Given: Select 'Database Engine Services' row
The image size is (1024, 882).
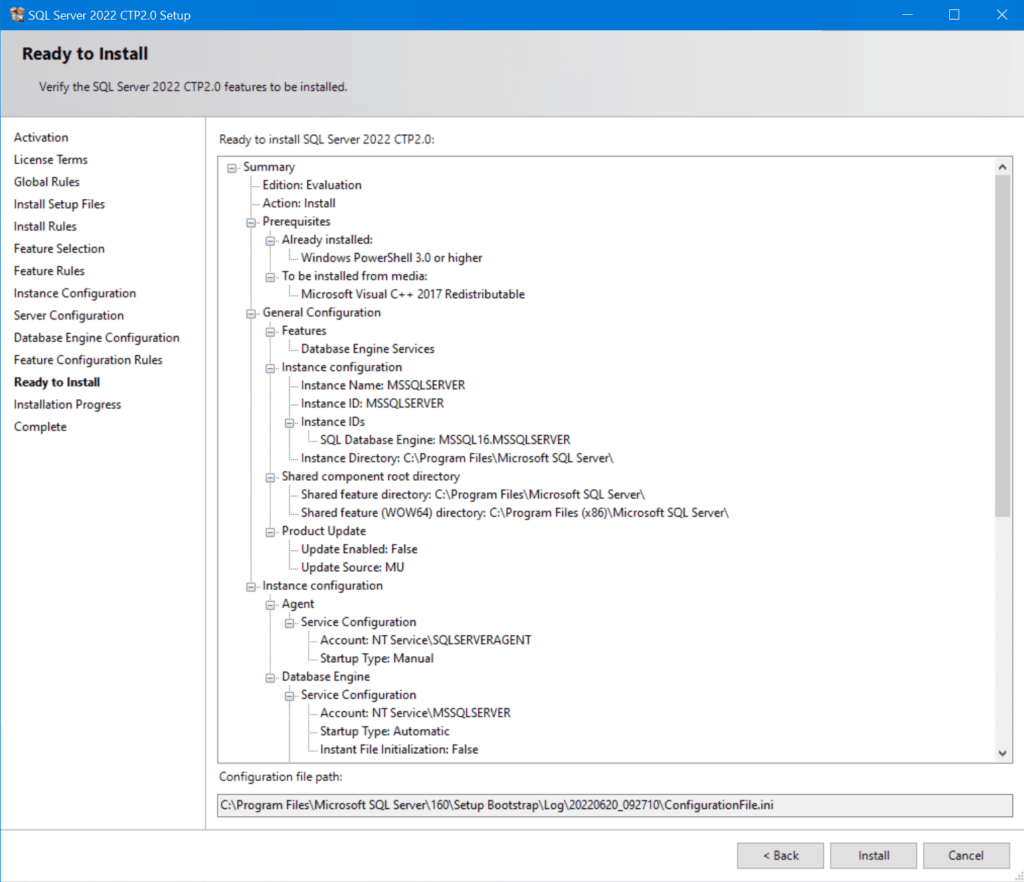Looking at the screenshot, I should 368,349.
